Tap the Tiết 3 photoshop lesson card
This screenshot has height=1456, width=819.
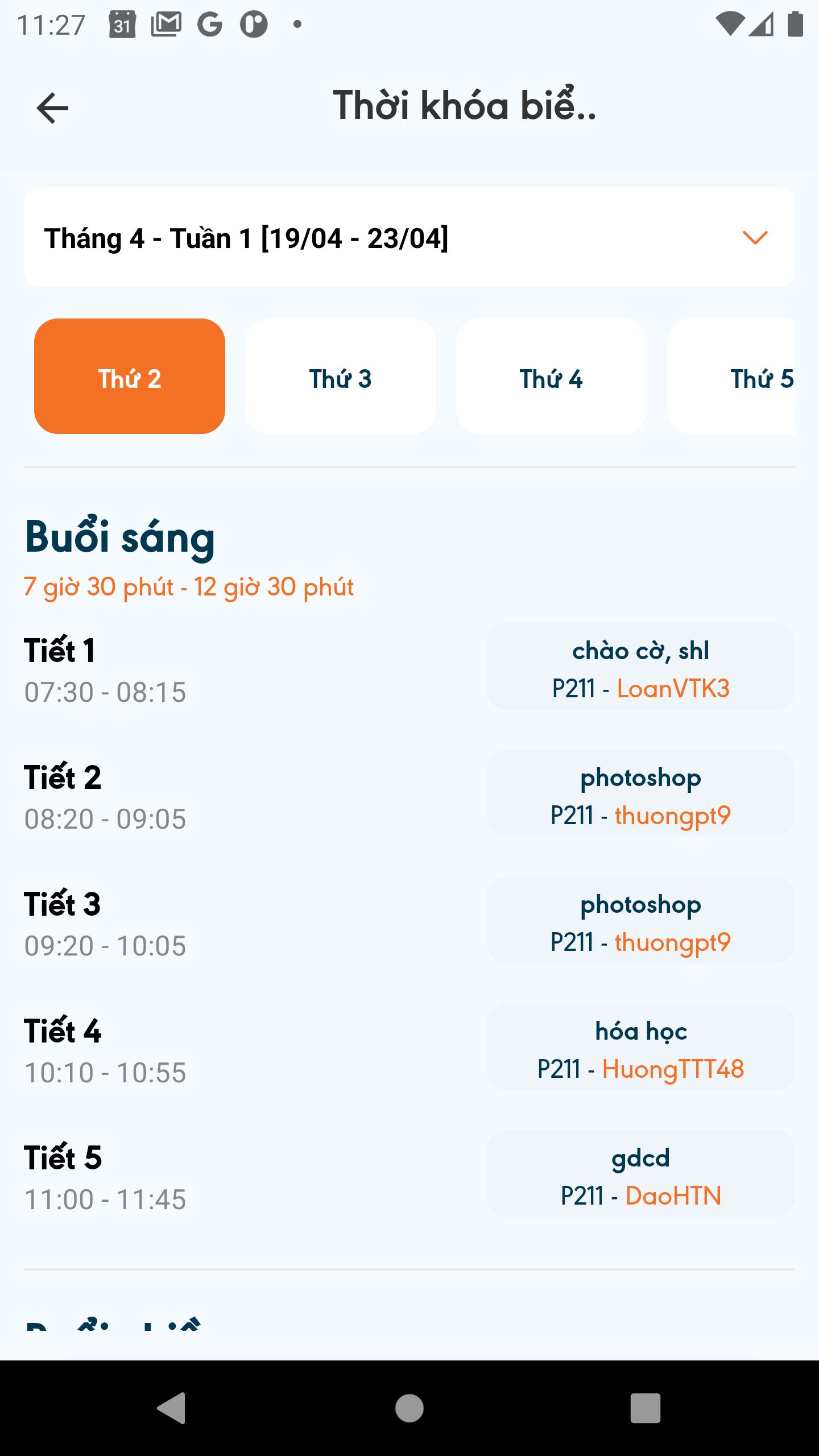click(641, 920)
